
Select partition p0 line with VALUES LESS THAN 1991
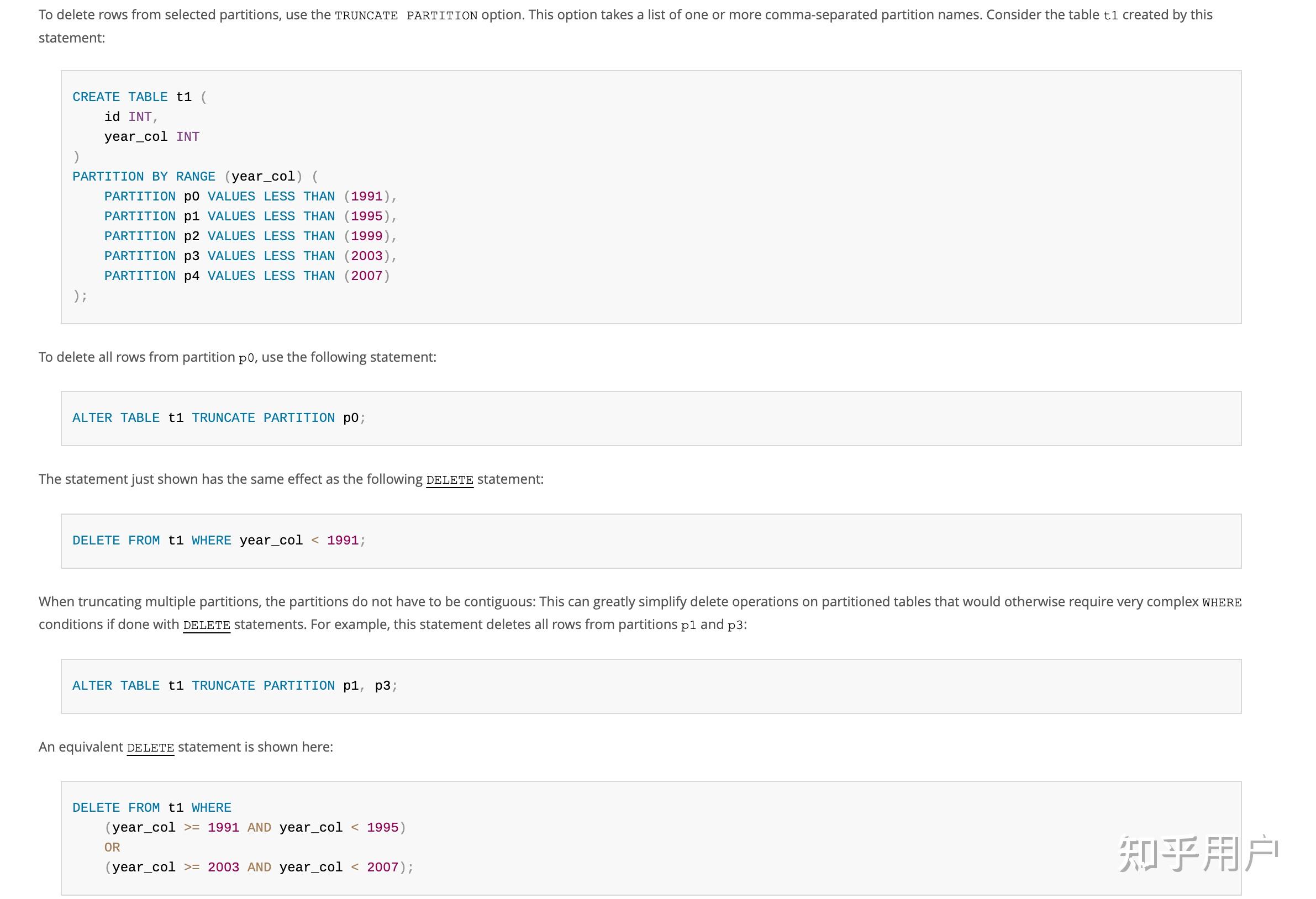pyautogui.click(x=249, y=196)
